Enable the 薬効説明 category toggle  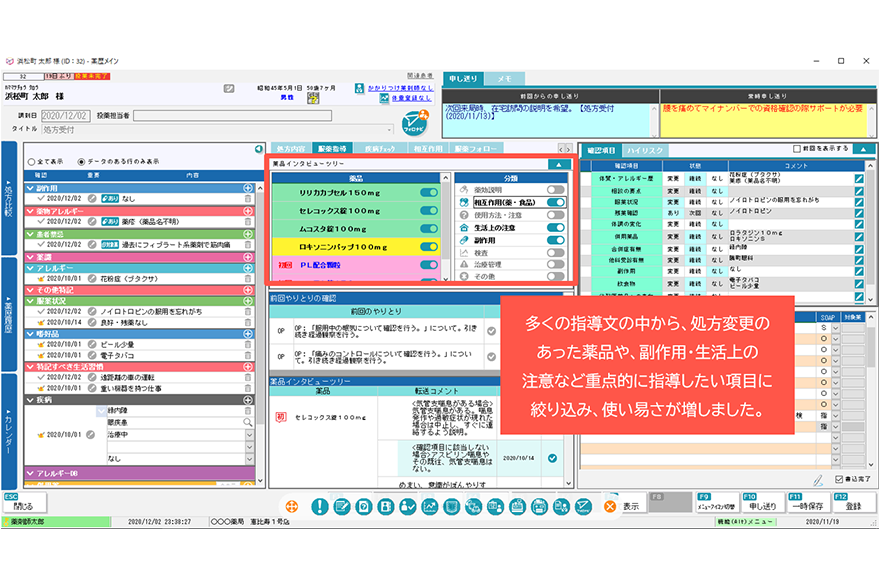[x=555, y=190]
